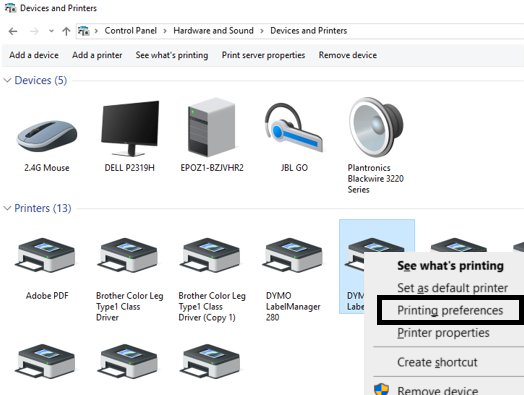Choose See what's printing in context menu
Screen dimensions: 524x395
450,266
